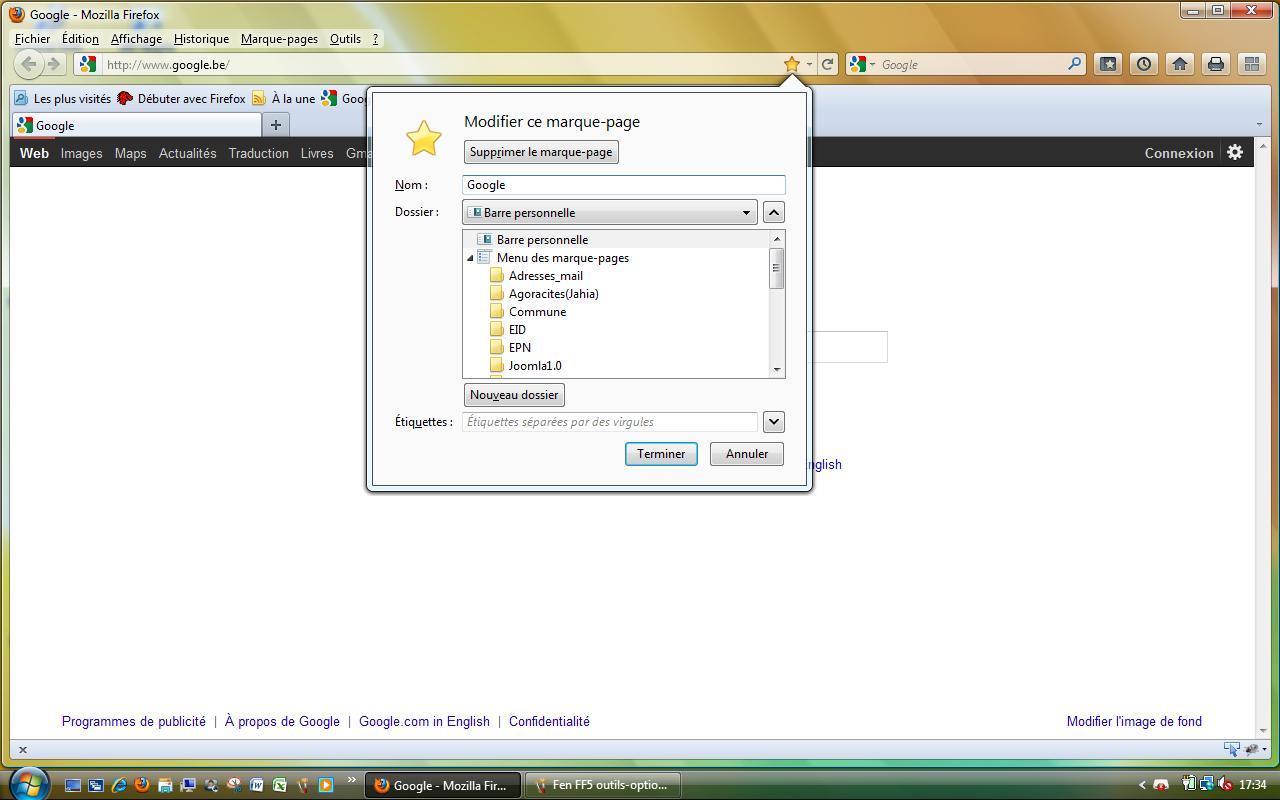
Task: Reload the page with the refresh icon
Action: click(x=828, y=64)
